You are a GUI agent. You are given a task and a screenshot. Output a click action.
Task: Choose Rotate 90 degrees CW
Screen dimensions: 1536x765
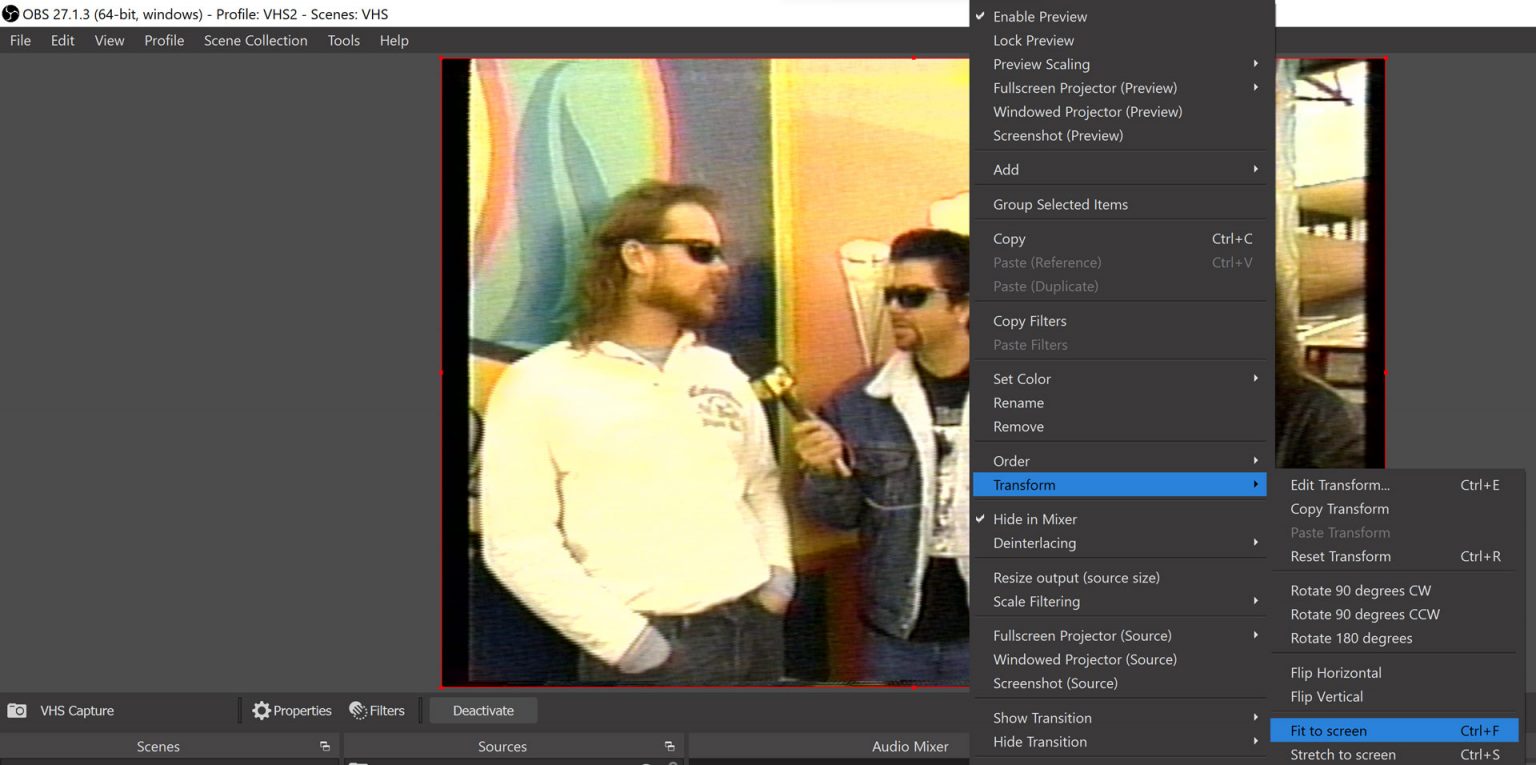pyautogui.click(x=1360, y=590)
